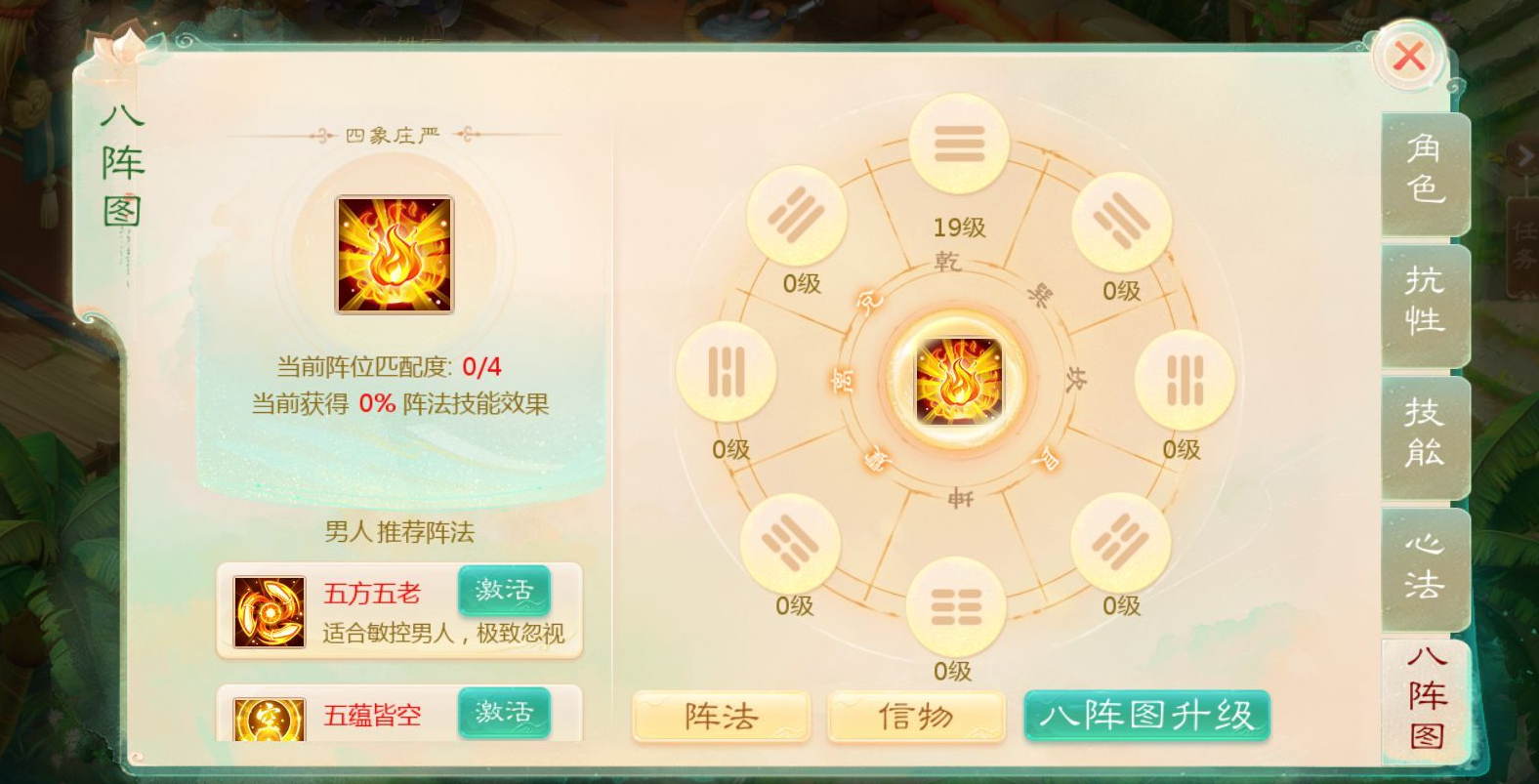Open the 阵法 formation button

(722, 717)
